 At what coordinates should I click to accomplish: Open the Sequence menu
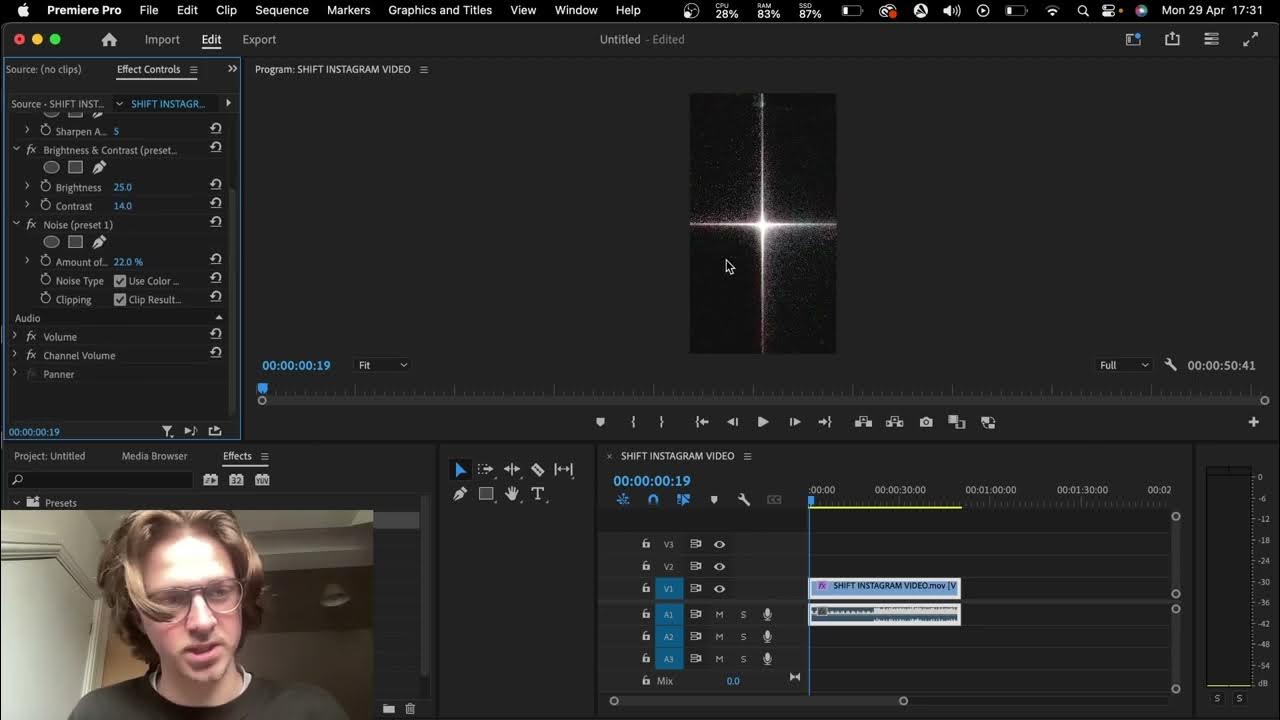(x=281, y=10)
